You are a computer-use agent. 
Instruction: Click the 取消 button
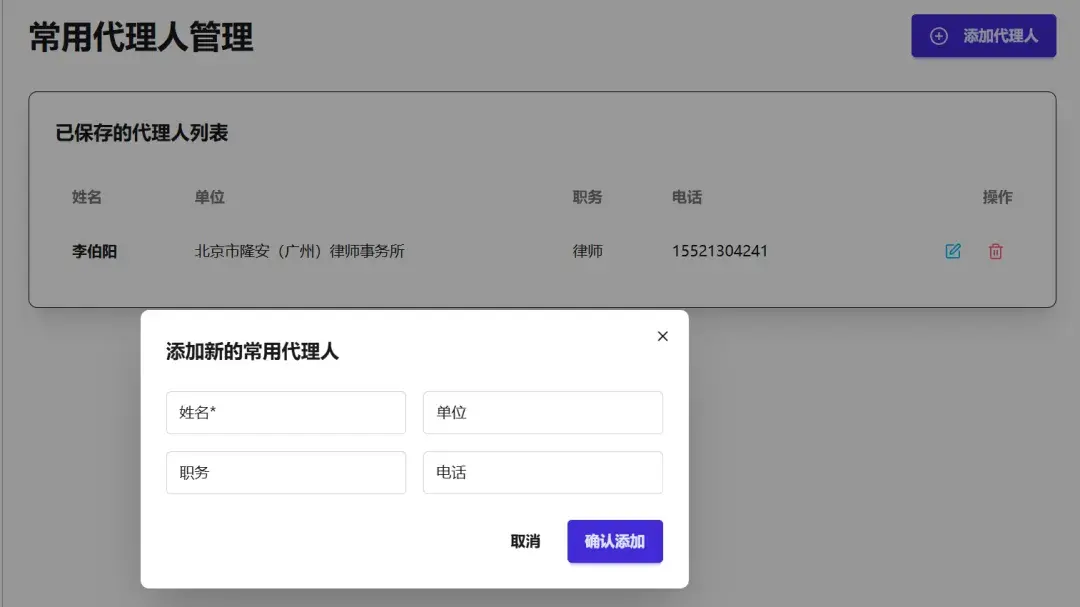(x=525, y=541)
